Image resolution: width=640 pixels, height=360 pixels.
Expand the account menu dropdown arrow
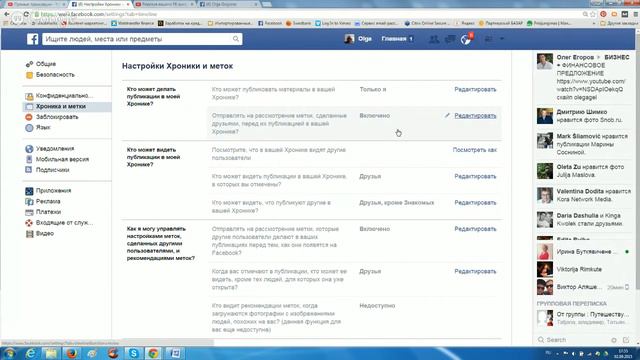[502, 39]
